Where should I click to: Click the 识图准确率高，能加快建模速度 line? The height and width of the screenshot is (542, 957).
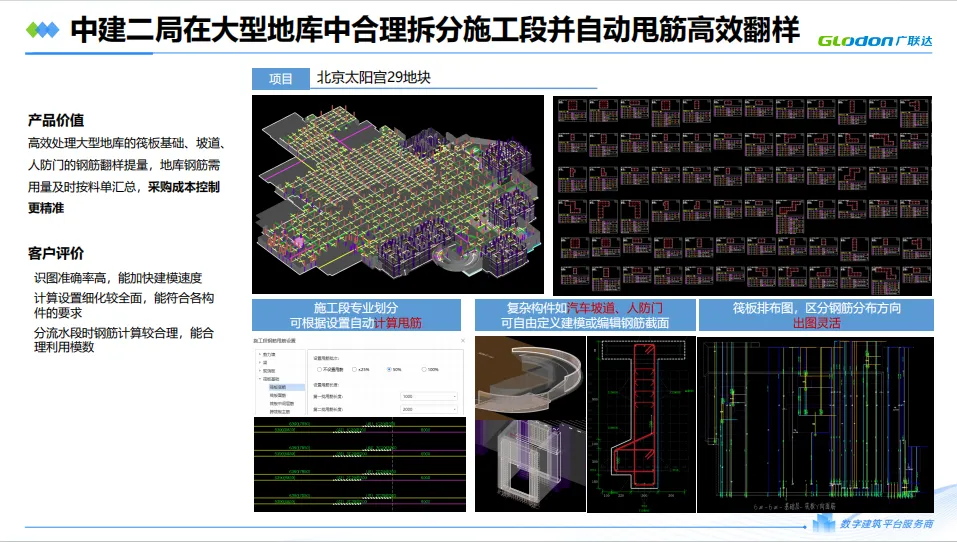(118, 278)
